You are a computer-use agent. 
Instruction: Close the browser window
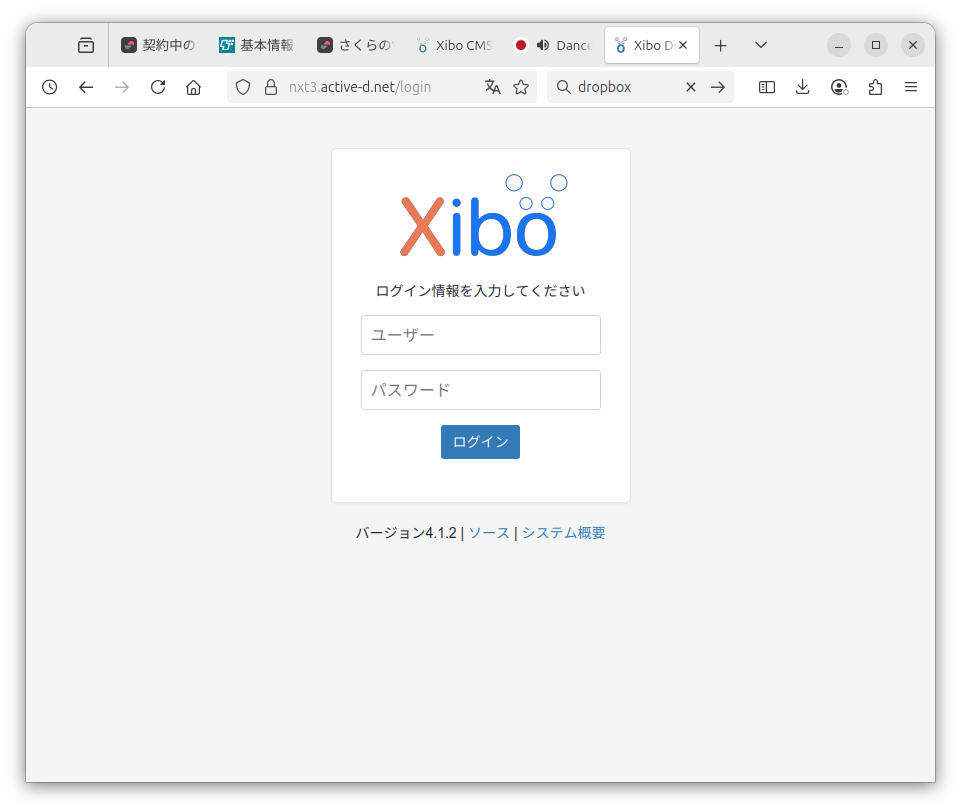pyautogui.click(x=913, y=45)
